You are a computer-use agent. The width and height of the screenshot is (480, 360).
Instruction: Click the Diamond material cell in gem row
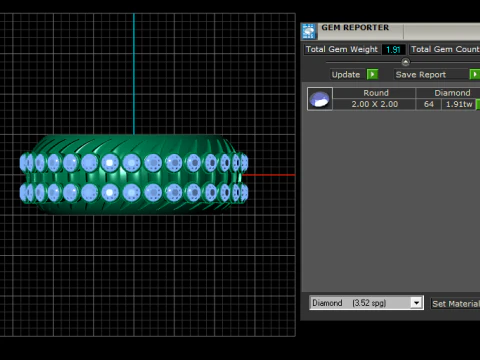(449, 93)
